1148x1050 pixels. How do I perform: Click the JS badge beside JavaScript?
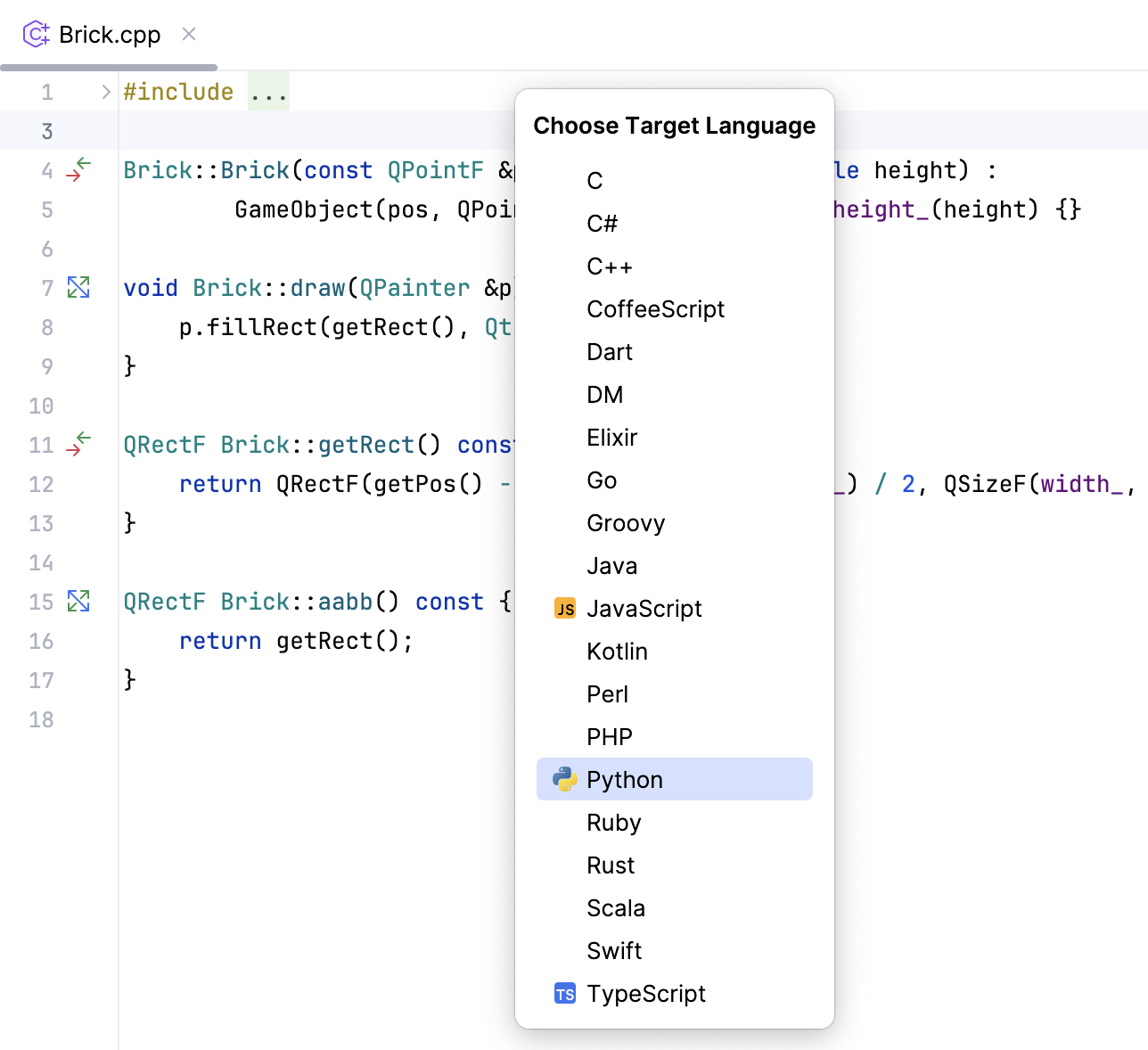point(564,608)
